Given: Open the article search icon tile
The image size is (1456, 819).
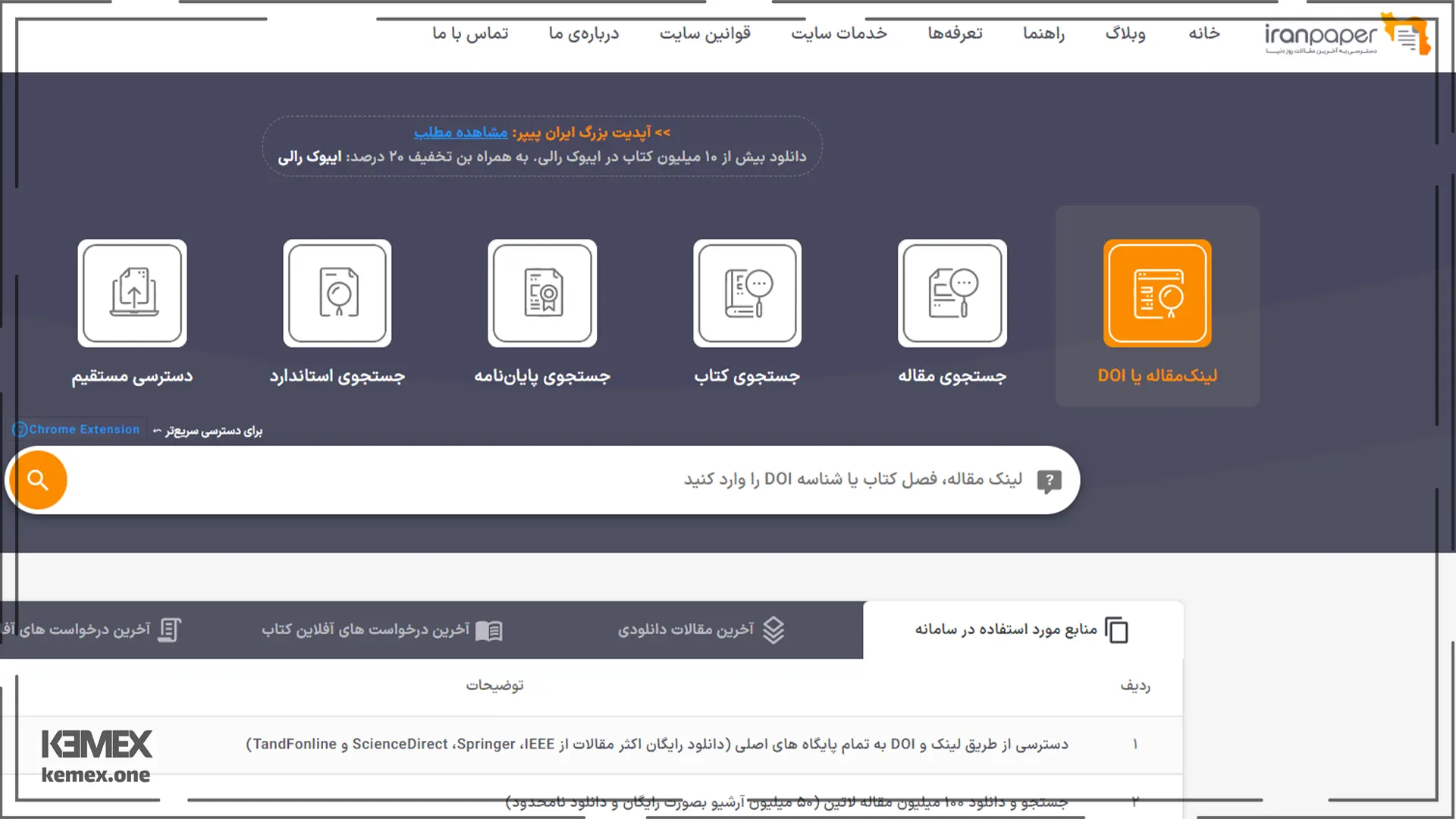Looking at the screenshot, I should (x=952, y=293).
